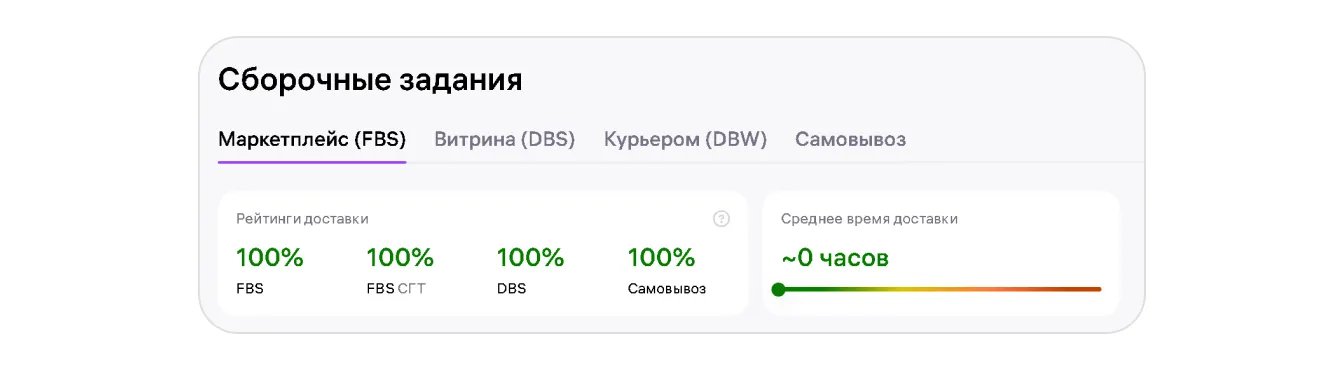The width and height of the screenshot is (1344, 370).
Task: Click the Среднее время доставки label
Action: click(x=869, y=219)
